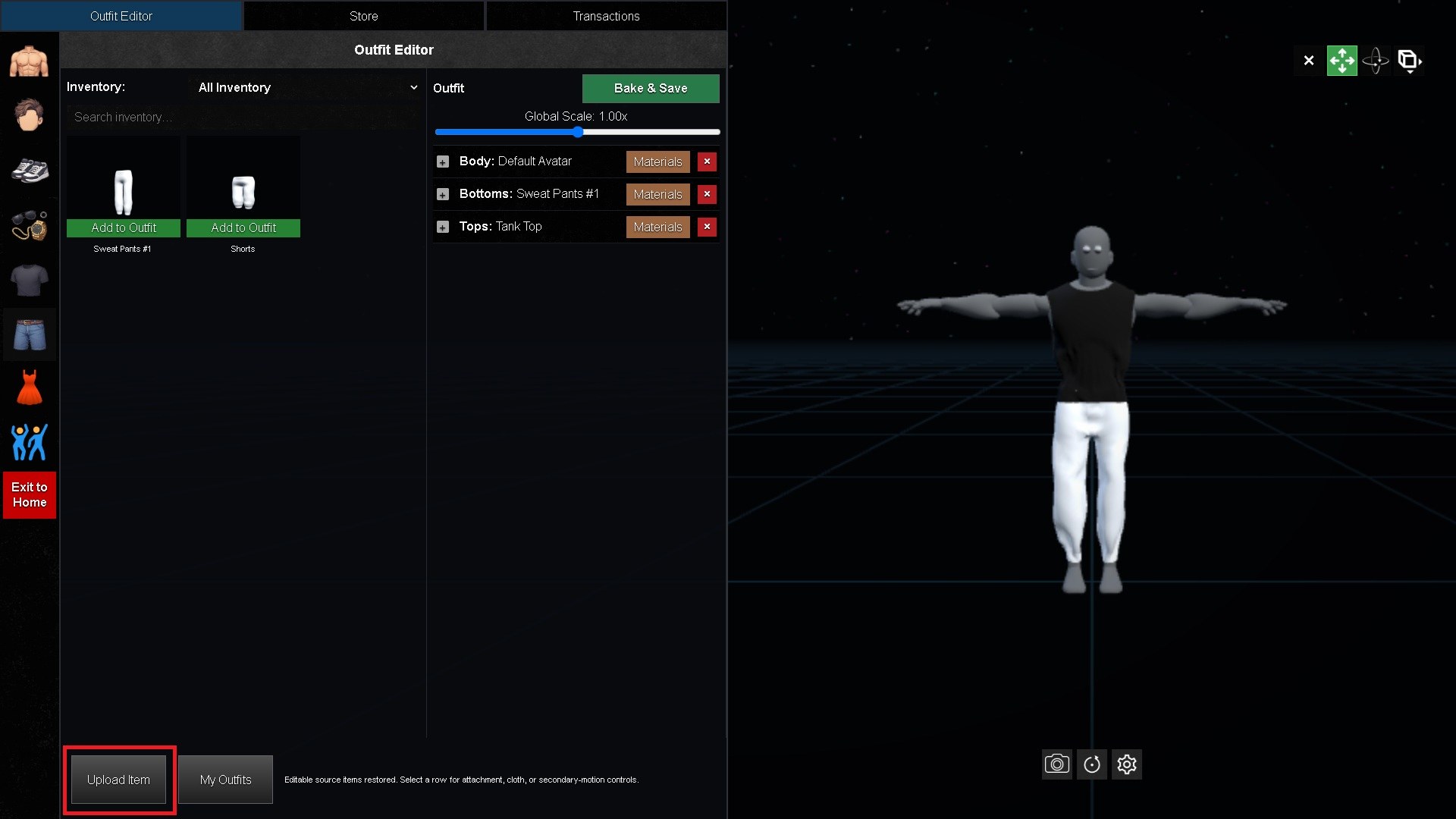1456x819 pixels.
Task: Open viewport settings gear icon
Action: point(1127,764)
